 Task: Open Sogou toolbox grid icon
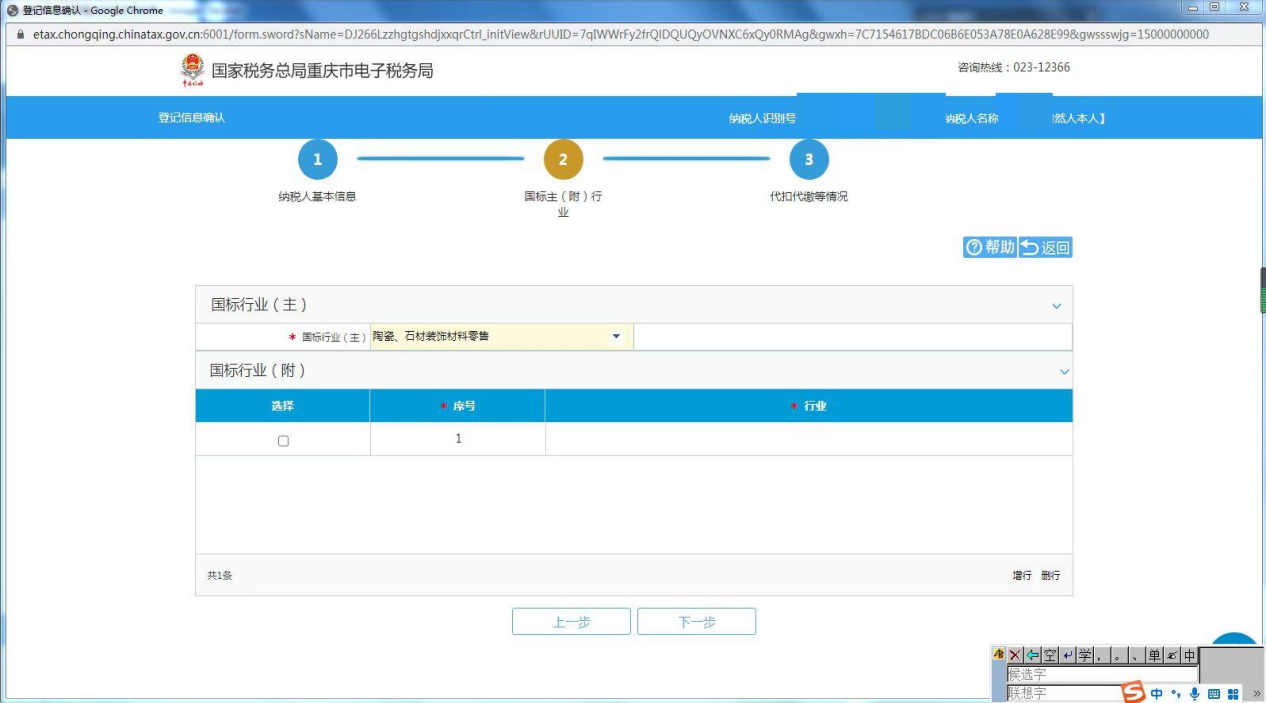pos(1233,693)
